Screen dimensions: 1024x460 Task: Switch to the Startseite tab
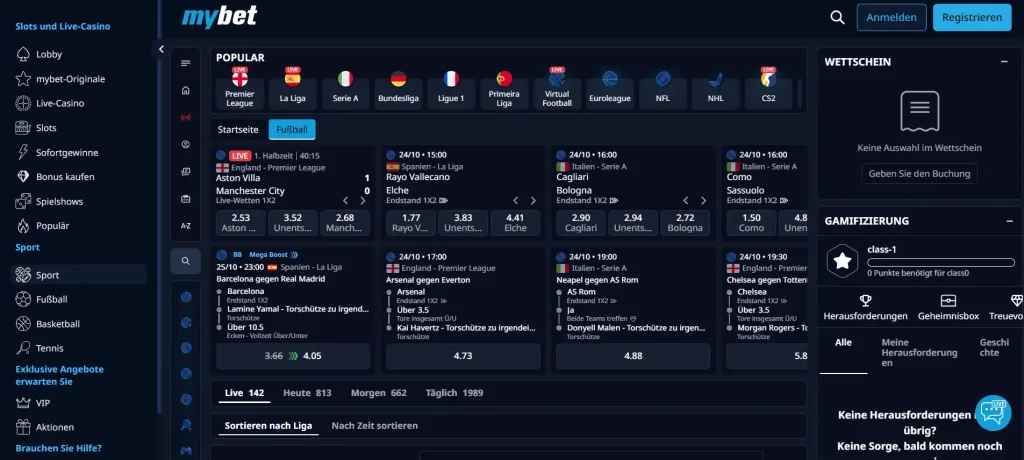238,129
